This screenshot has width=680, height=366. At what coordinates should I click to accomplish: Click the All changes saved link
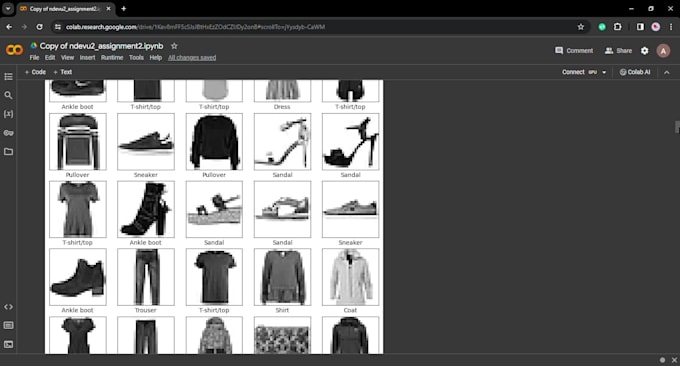click(x=192, y=58)
